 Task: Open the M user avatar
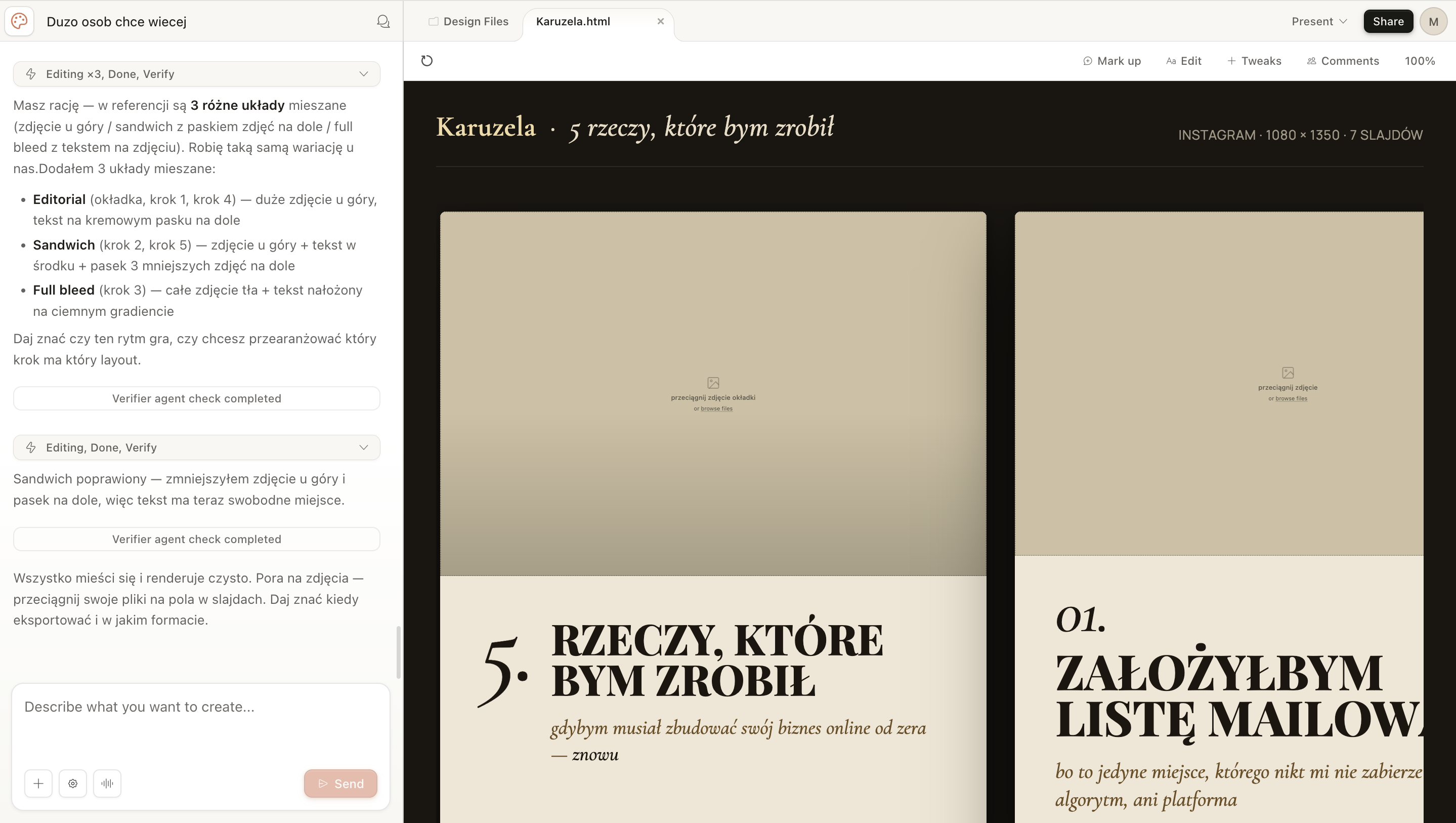(x=1433, y=21)
